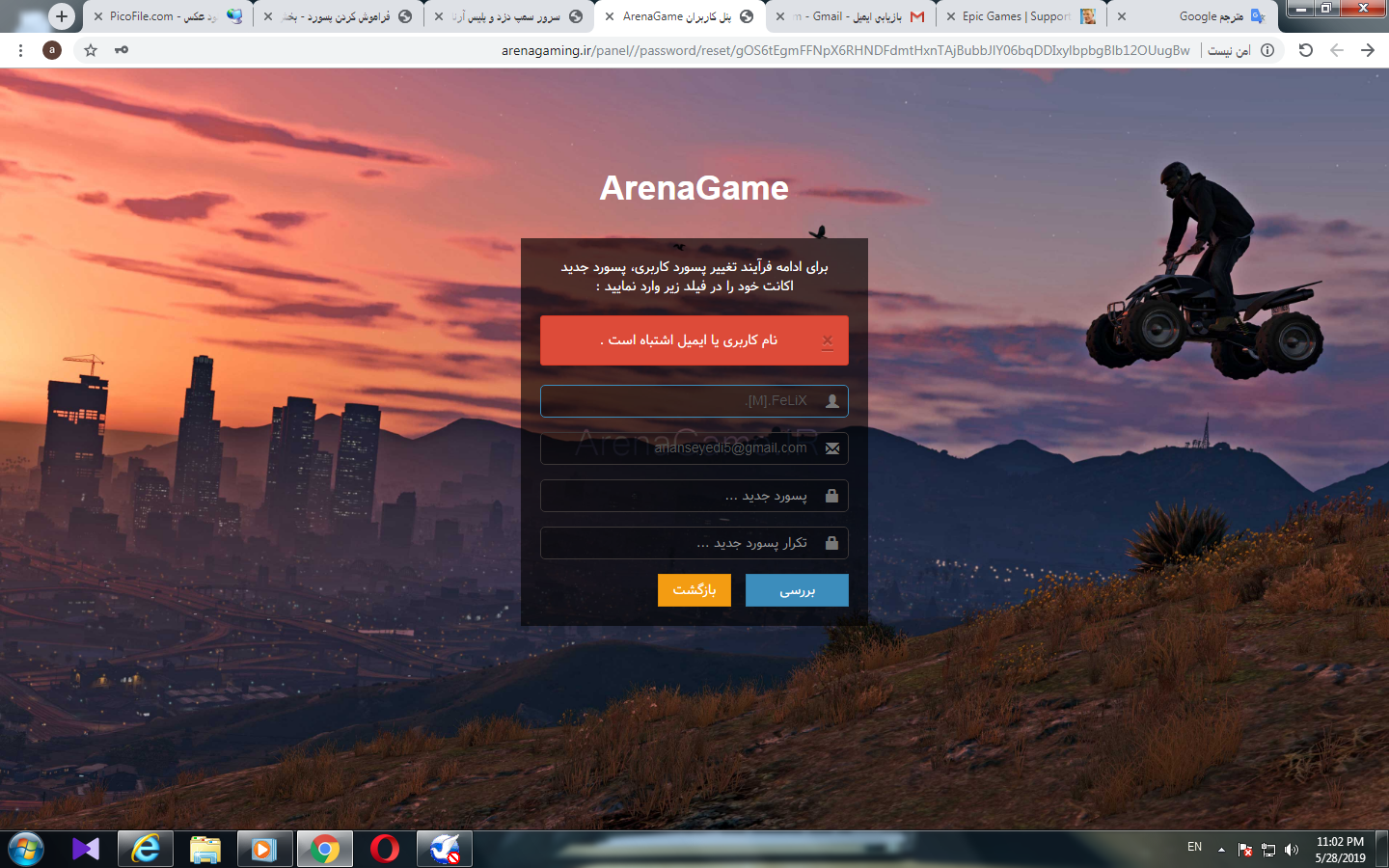Submit the form with the blue بررسی button

(797, 590)
